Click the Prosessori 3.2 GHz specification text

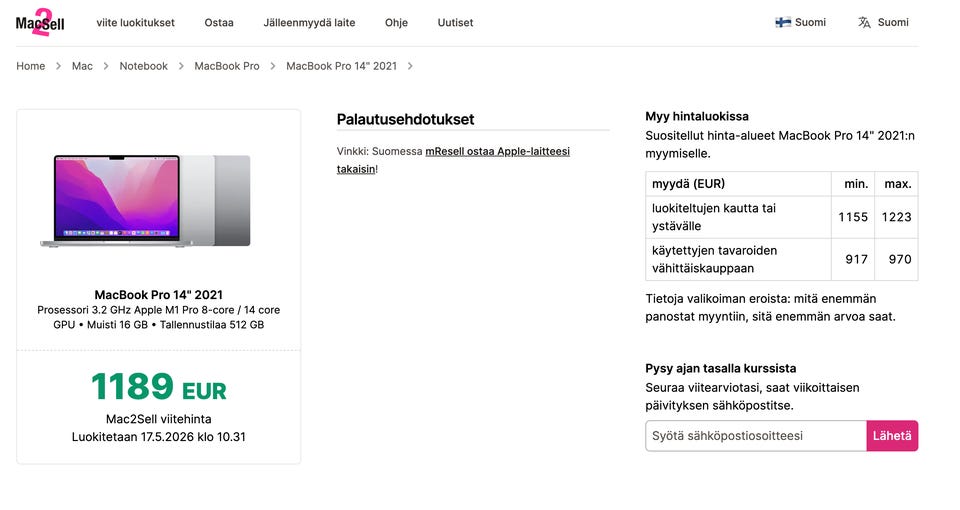pyautogui.click(x=159, y=317)
